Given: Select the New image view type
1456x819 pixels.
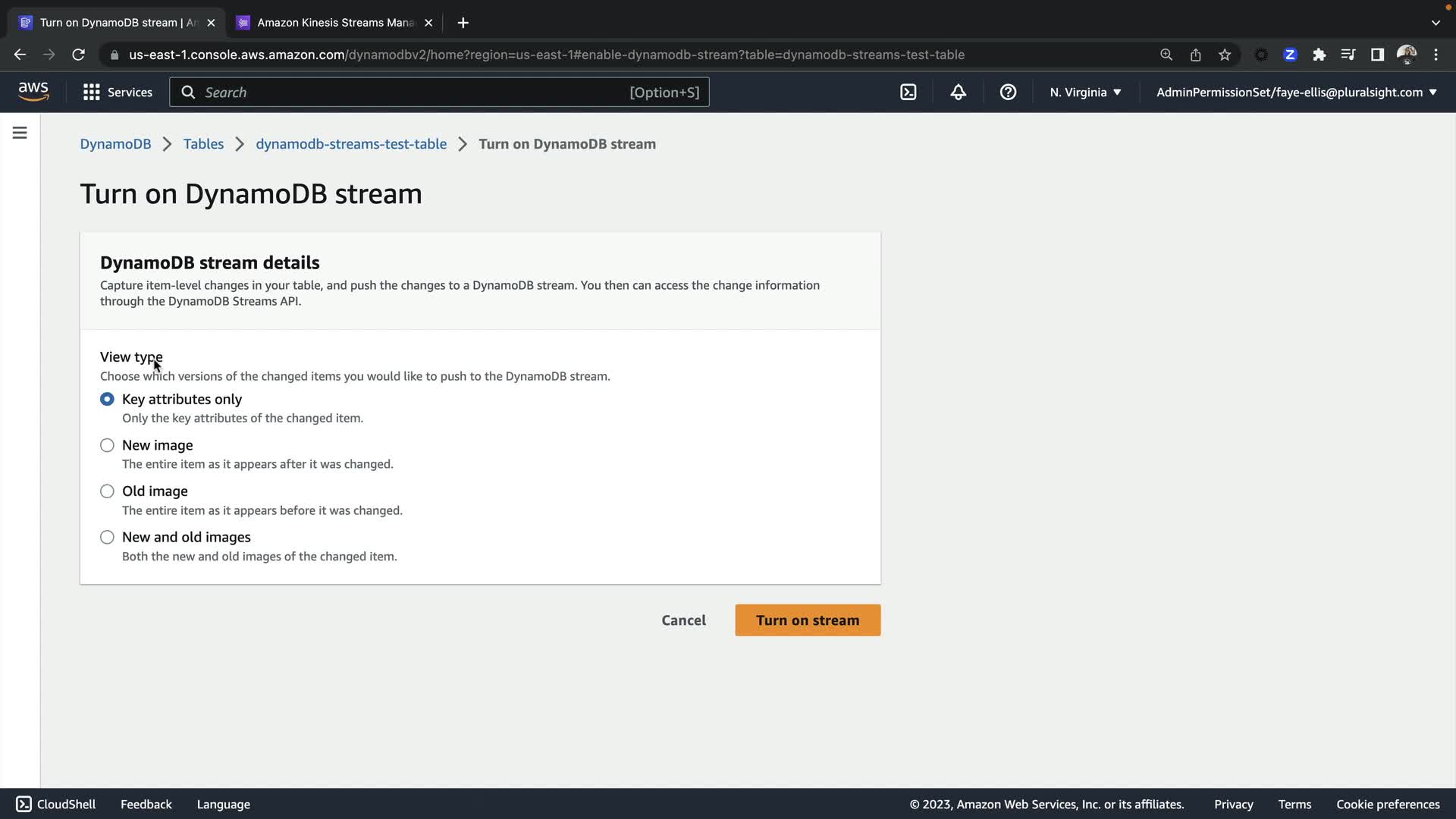Looking at the screenshot, I should [107, 445].
